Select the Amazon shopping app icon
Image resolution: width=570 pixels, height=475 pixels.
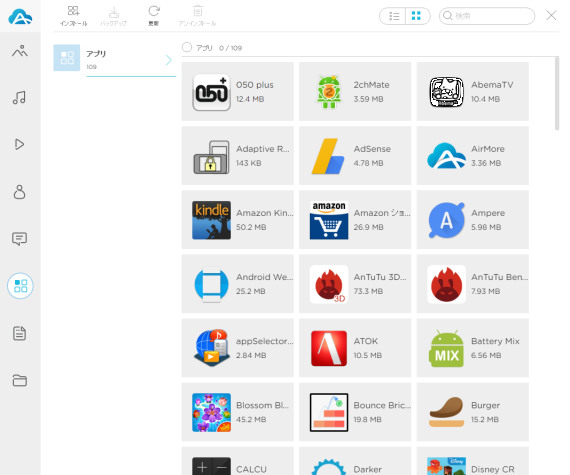click(x=329, y=220)
